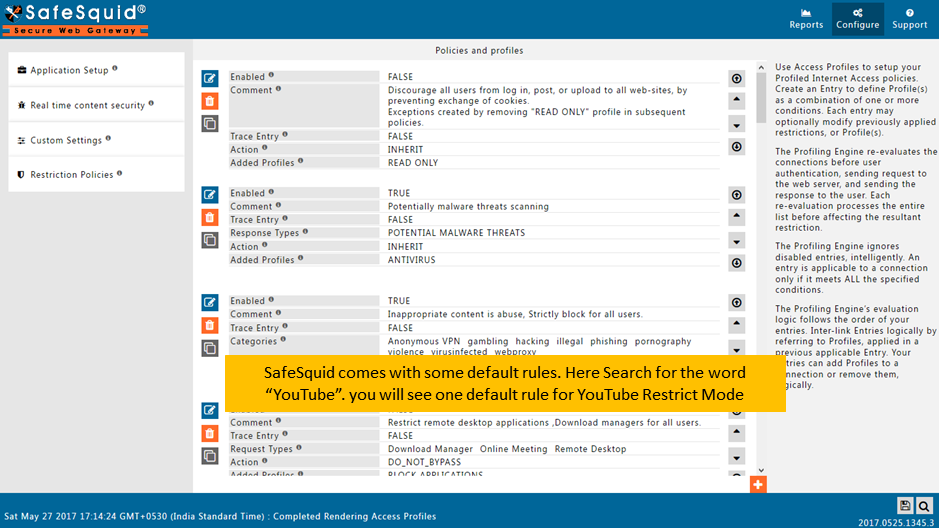The height and width of the screenshot is (528, 939).
Task: Select the 'READ ONLY' added profile value
Action: [x=413, y=163]
